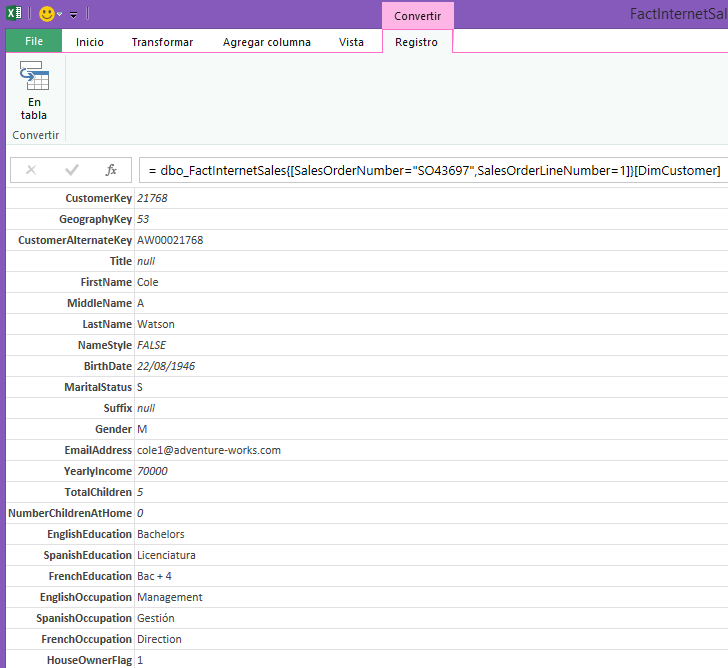The width and height of the screenshot is (728, 668).
Task: Select the Registro tab
Action: coord(416,42)
